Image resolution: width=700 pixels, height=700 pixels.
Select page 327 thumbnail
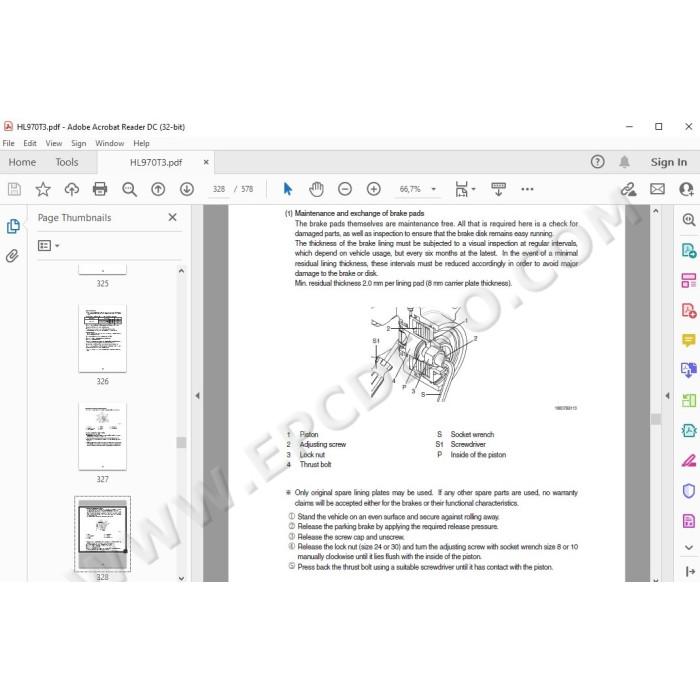(x=103, y=436)
